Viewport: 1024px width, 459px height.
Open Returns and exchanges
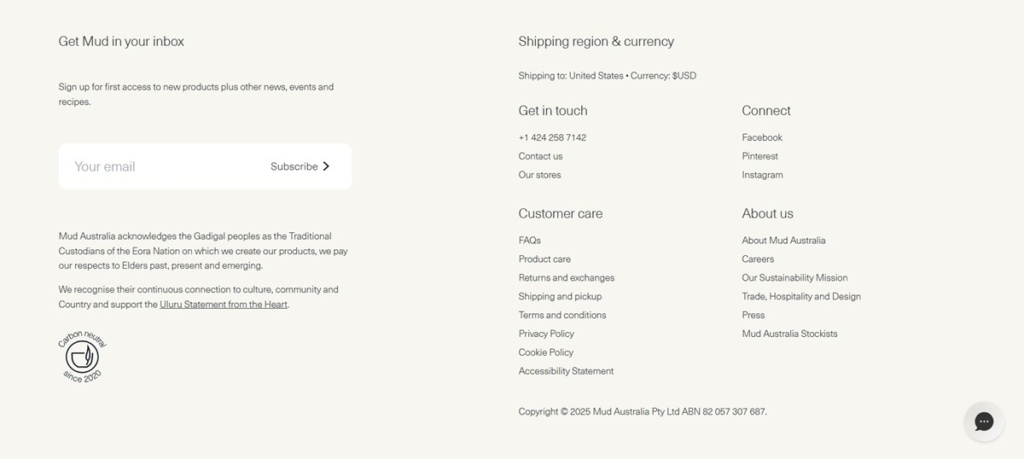(x=566, y=277)
